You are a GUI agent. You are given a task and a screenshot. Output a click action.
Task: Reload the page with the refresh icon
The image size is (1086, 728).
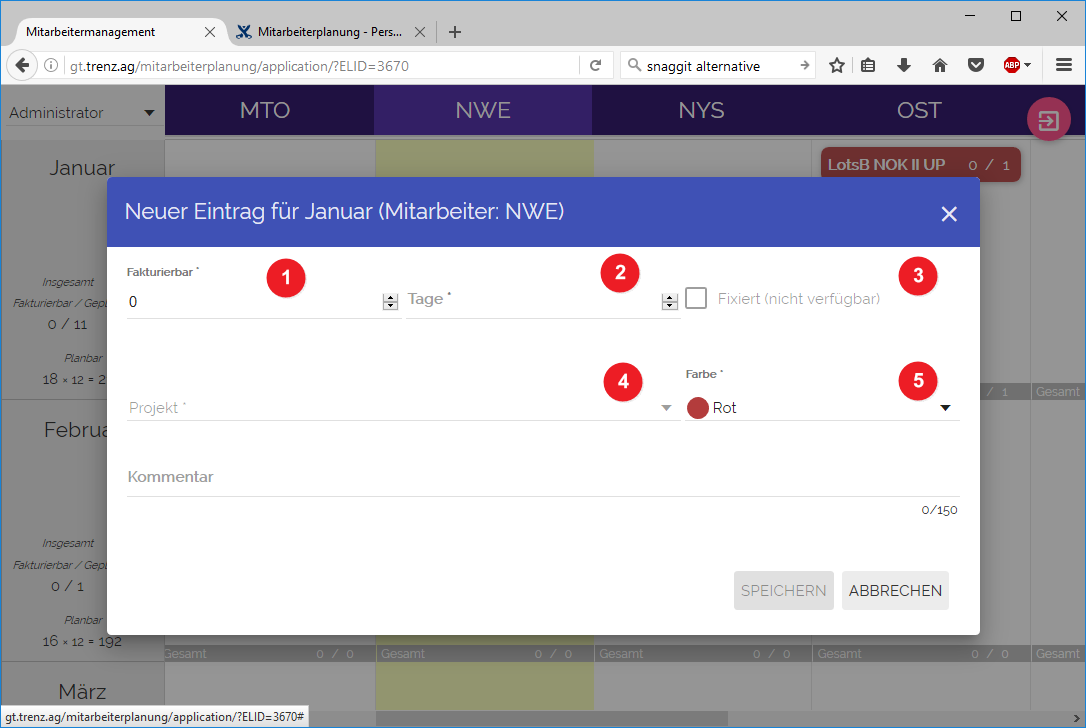[x=596, y=66]
